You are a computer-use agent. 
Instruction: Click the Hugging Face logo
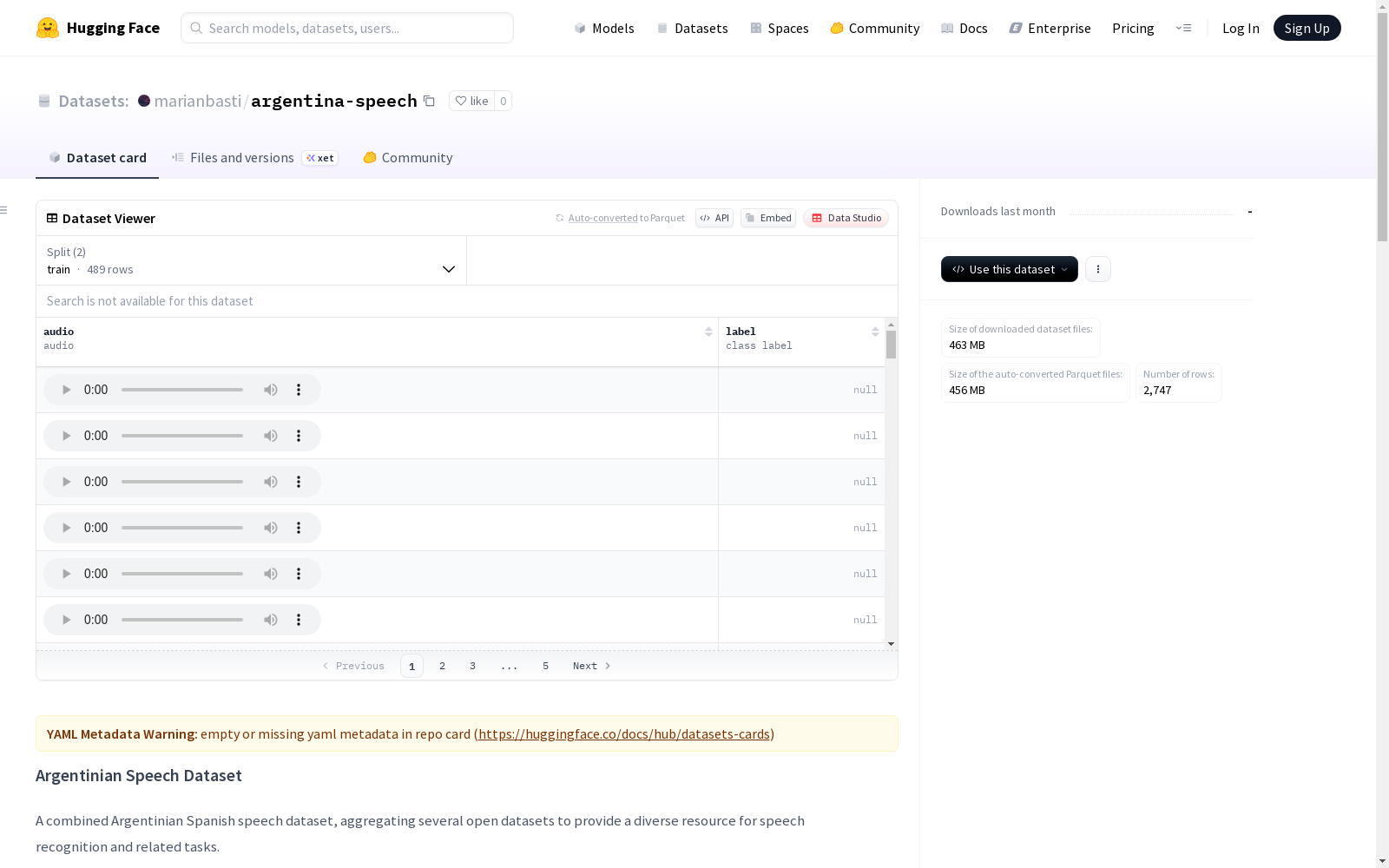98,28
